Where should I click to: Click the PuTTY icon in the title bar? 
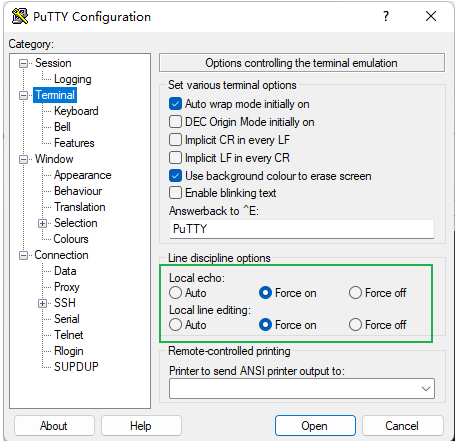20,16
